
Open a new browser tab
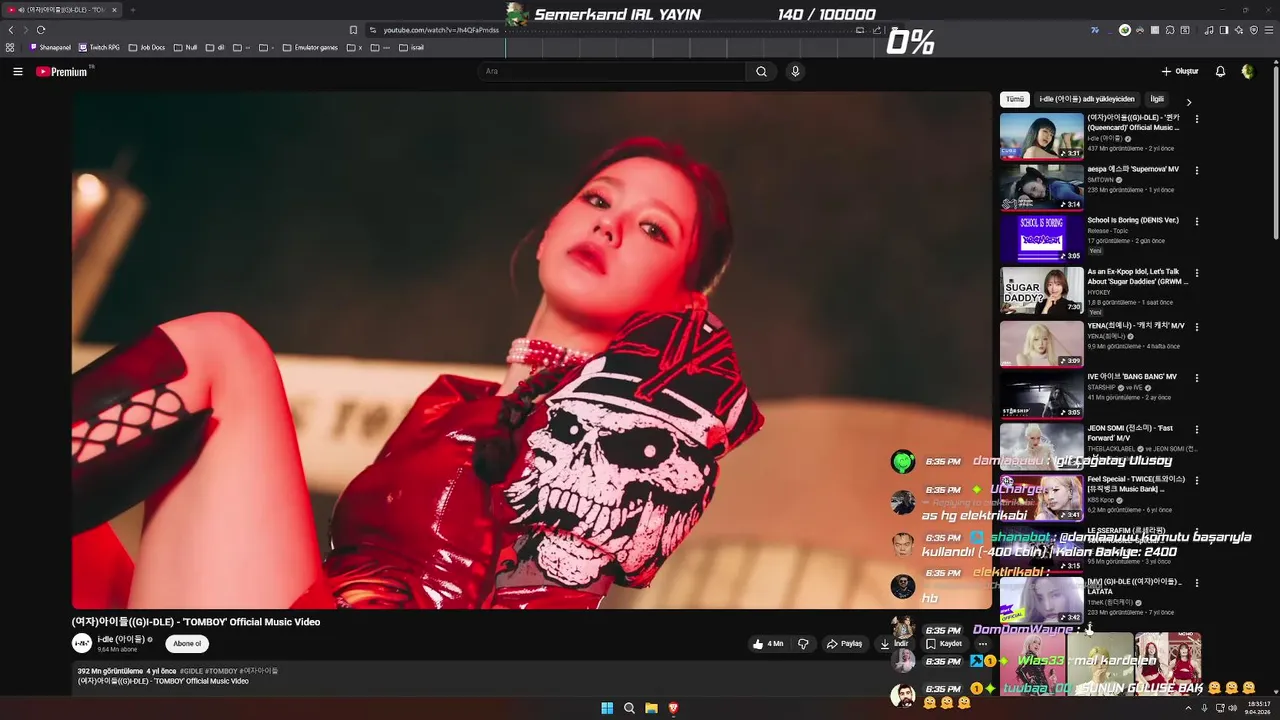pos(132,10)
